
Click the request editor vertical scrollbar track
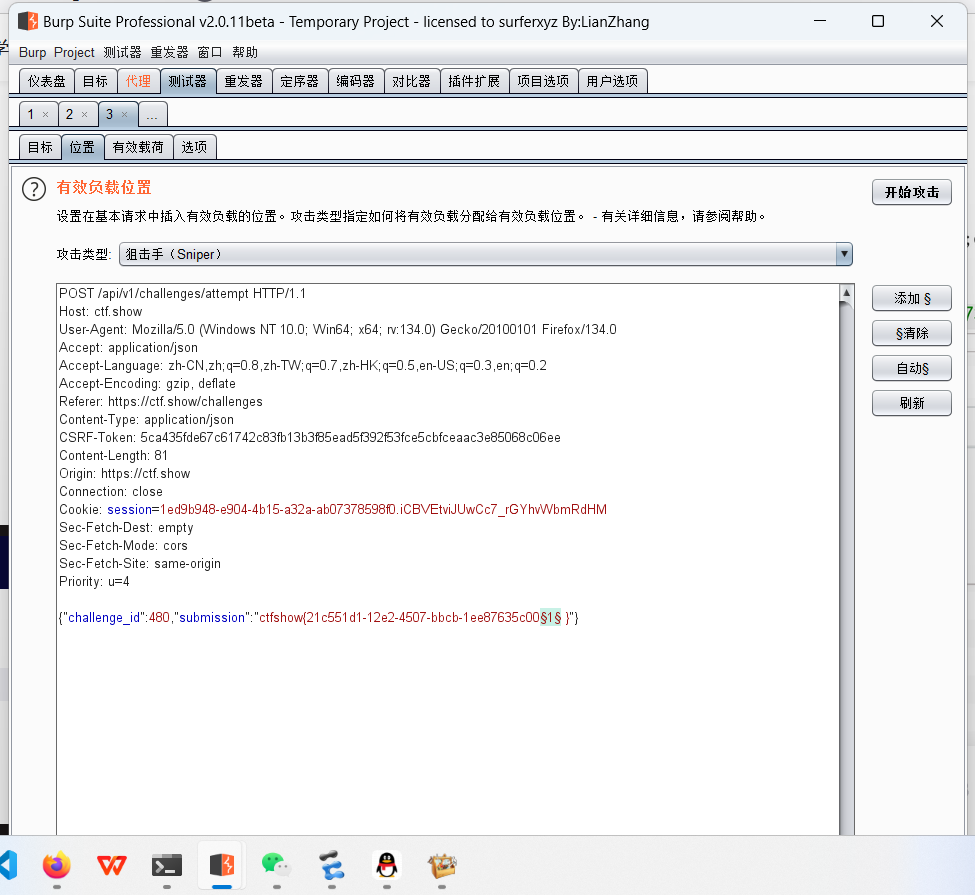[x=846, y=569]
